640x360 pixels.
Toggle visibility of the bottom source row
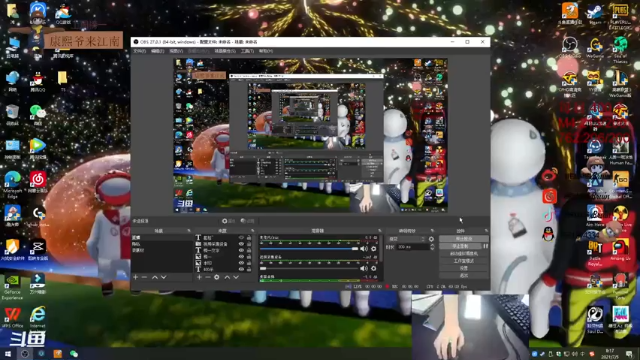(241, 269)
